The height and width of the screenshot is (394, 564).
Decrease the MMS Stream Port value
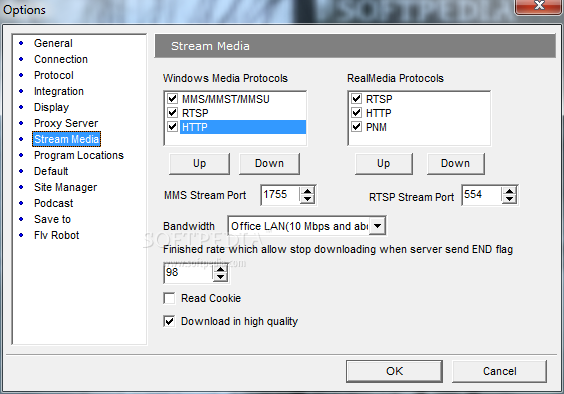[x=307, y=199]
